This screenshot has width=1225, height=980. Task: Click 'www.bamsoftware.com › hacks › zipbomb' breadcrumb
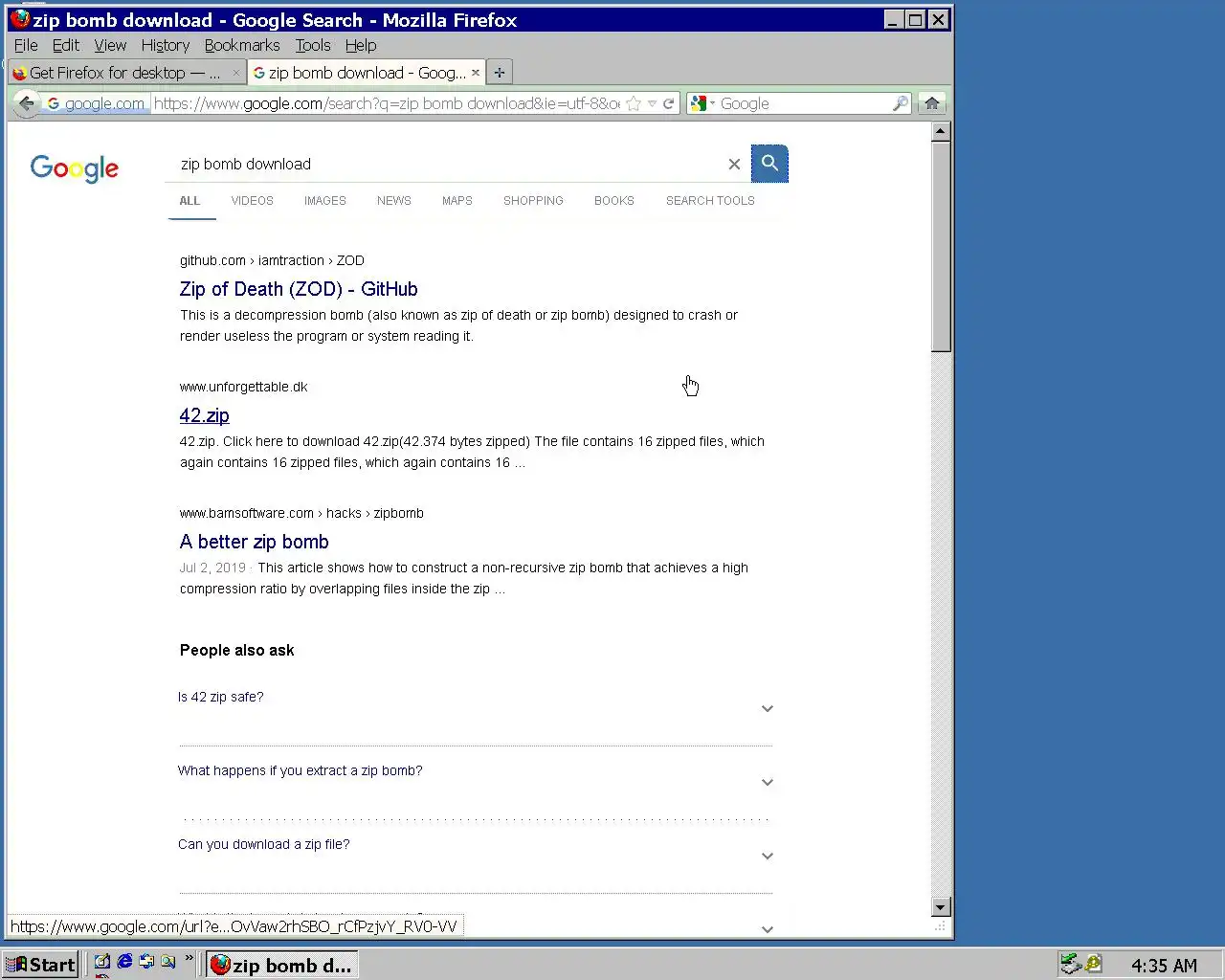(301, 513)
